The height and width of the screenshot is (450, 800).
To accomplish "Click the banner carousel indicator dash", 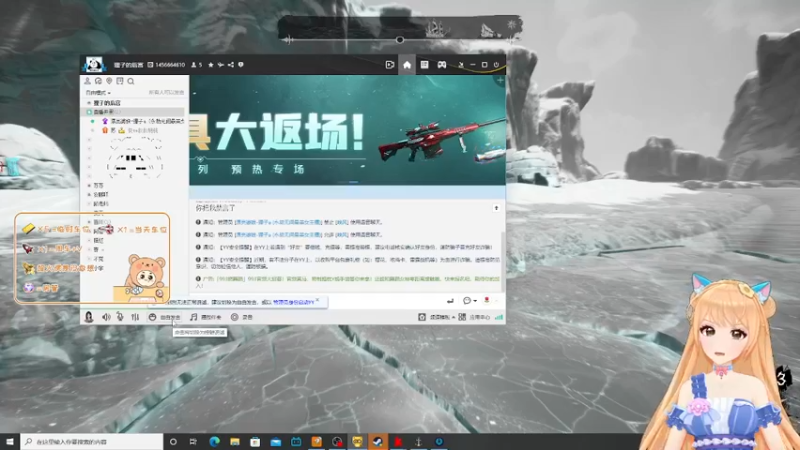I will pyautogui.click(x=353, y=182).
